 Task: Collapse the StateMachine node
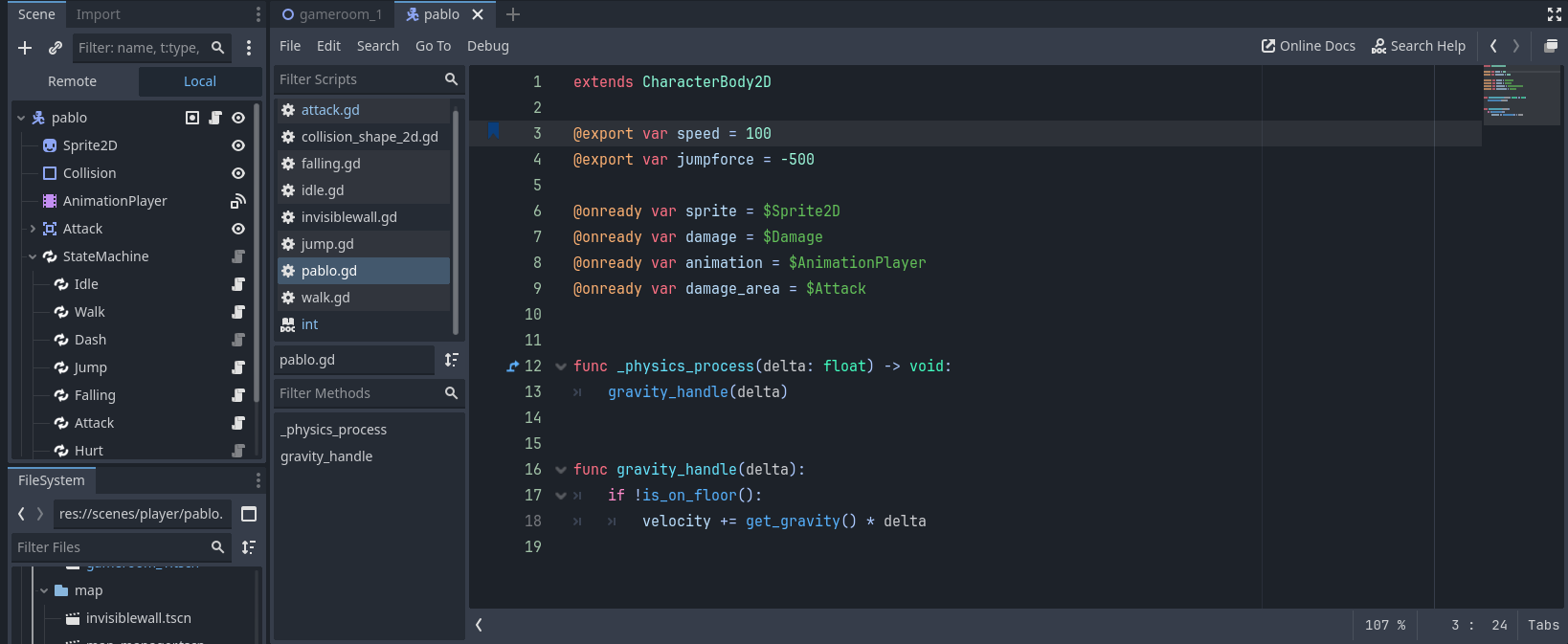click(x=33, y=256)
